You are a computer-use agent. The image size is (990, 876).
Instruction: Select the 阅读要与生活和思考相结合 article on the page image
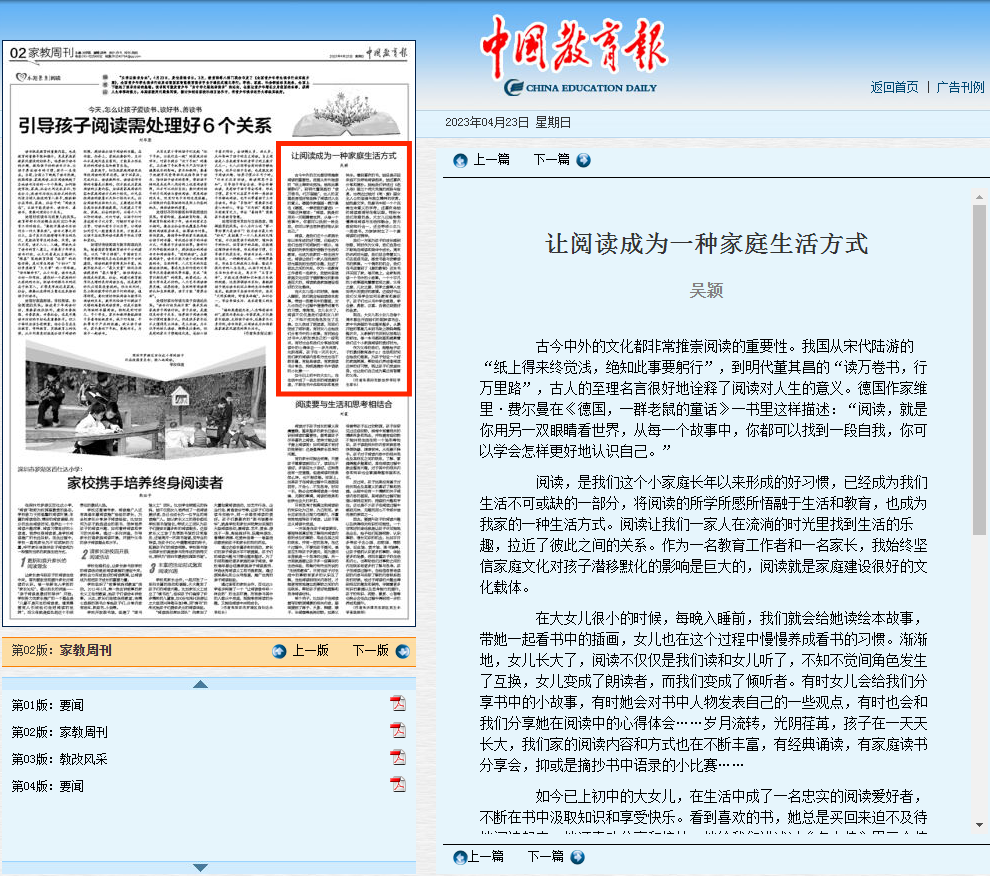click(x=344, y=404)
